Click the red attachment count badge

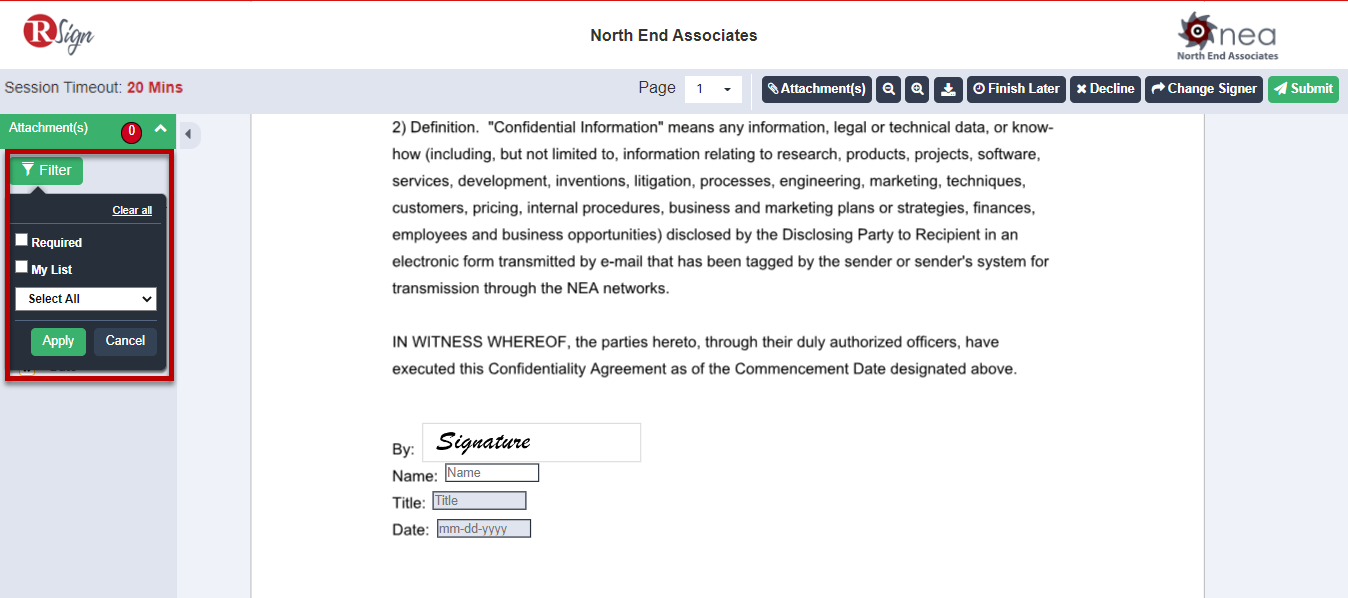(x=131, y=131)
